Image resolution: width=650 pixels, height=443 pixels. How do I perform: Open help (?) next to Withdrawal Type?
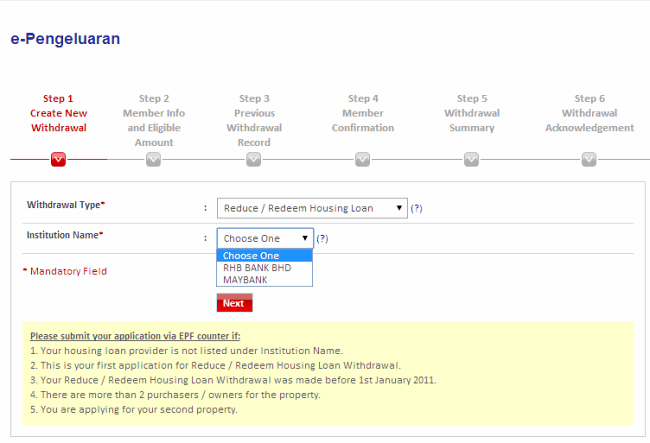[416, 208]
